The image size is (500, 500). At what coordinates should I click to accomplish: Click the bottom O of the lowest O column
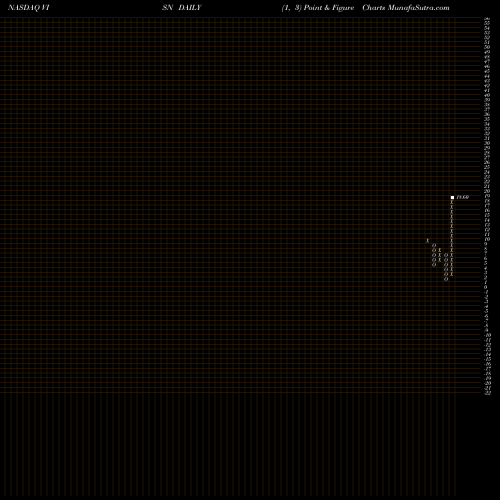click(x=446, y=279)
